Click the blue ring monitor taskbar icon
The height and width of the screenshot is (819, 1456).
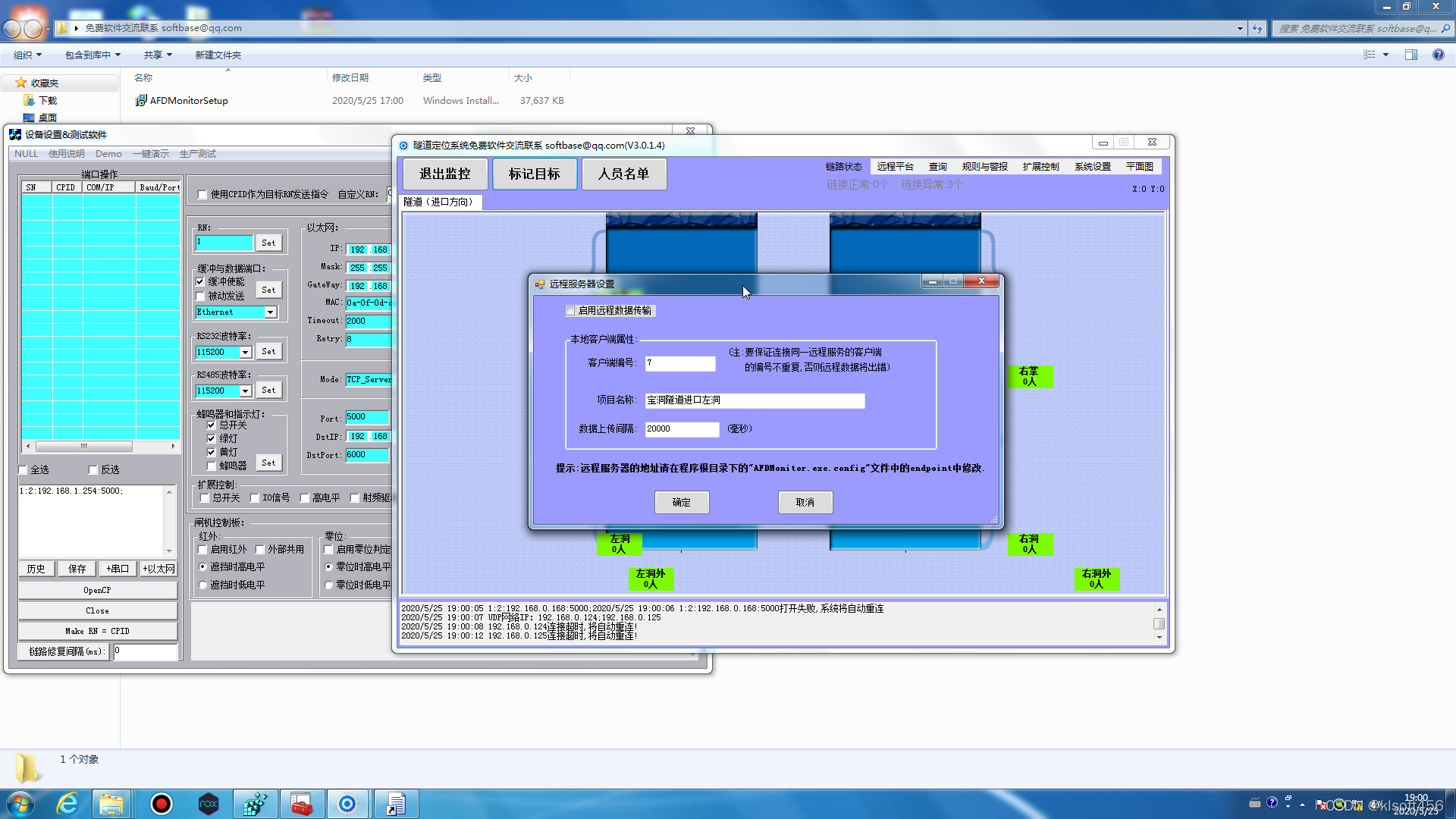pos(347,804)
